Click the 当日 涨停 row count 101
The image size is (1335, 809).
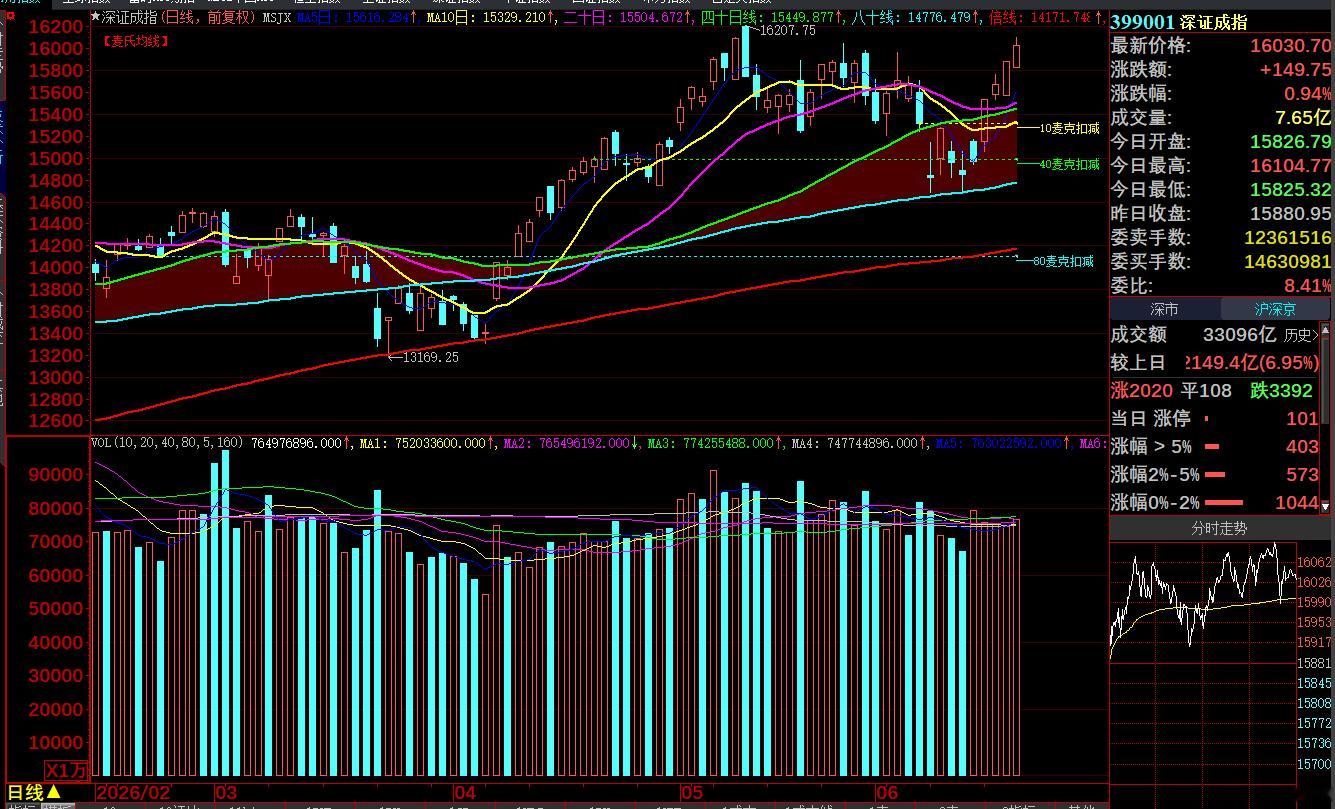pos(1302,419)
